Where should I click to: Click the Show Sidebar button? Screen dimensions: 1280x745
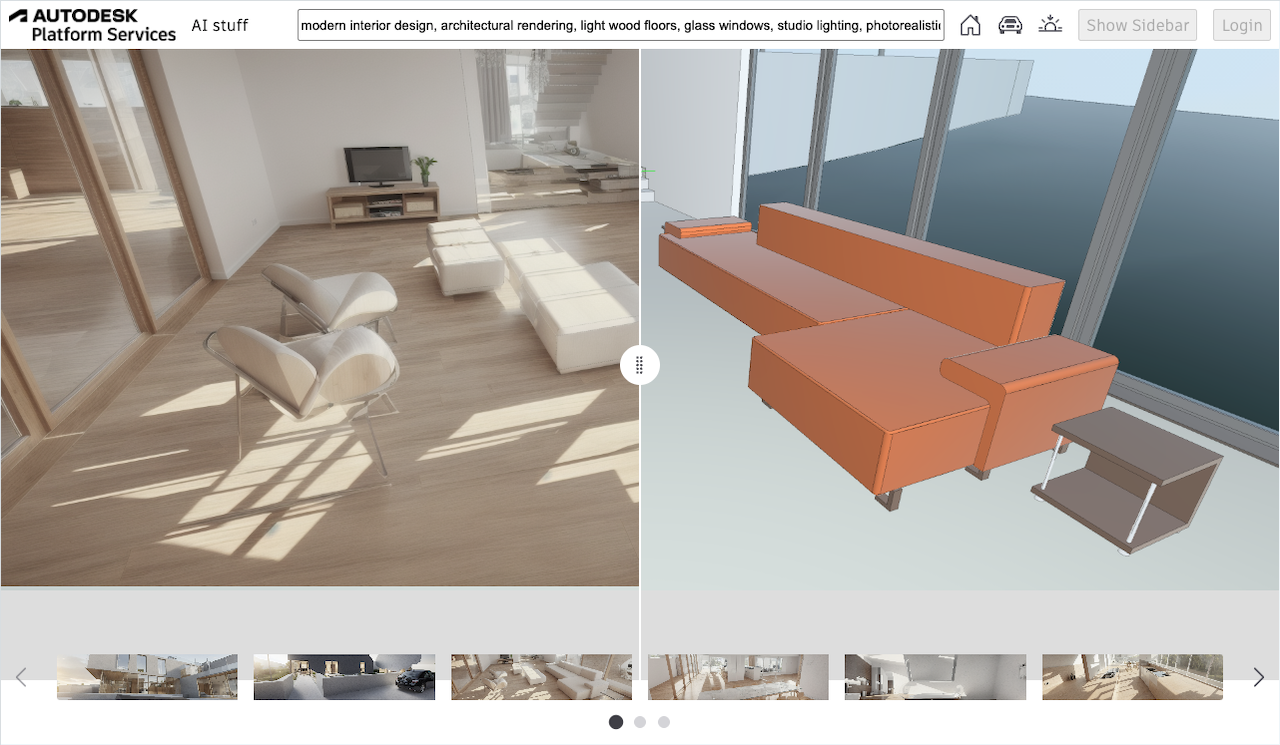(x=1137, y=25)
